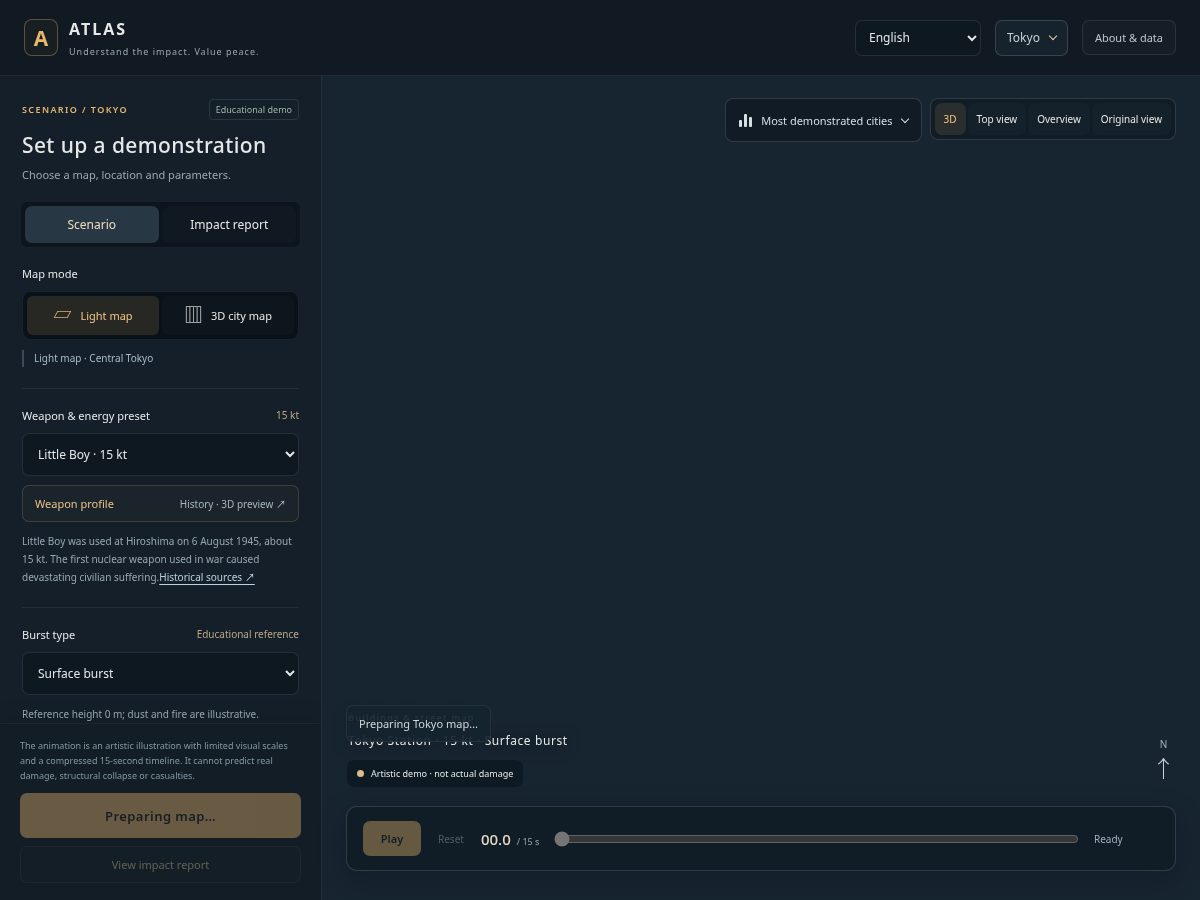The image size is (1200, 900).
Task: Switch to the Scenario tab
Action: pos(92,224)
